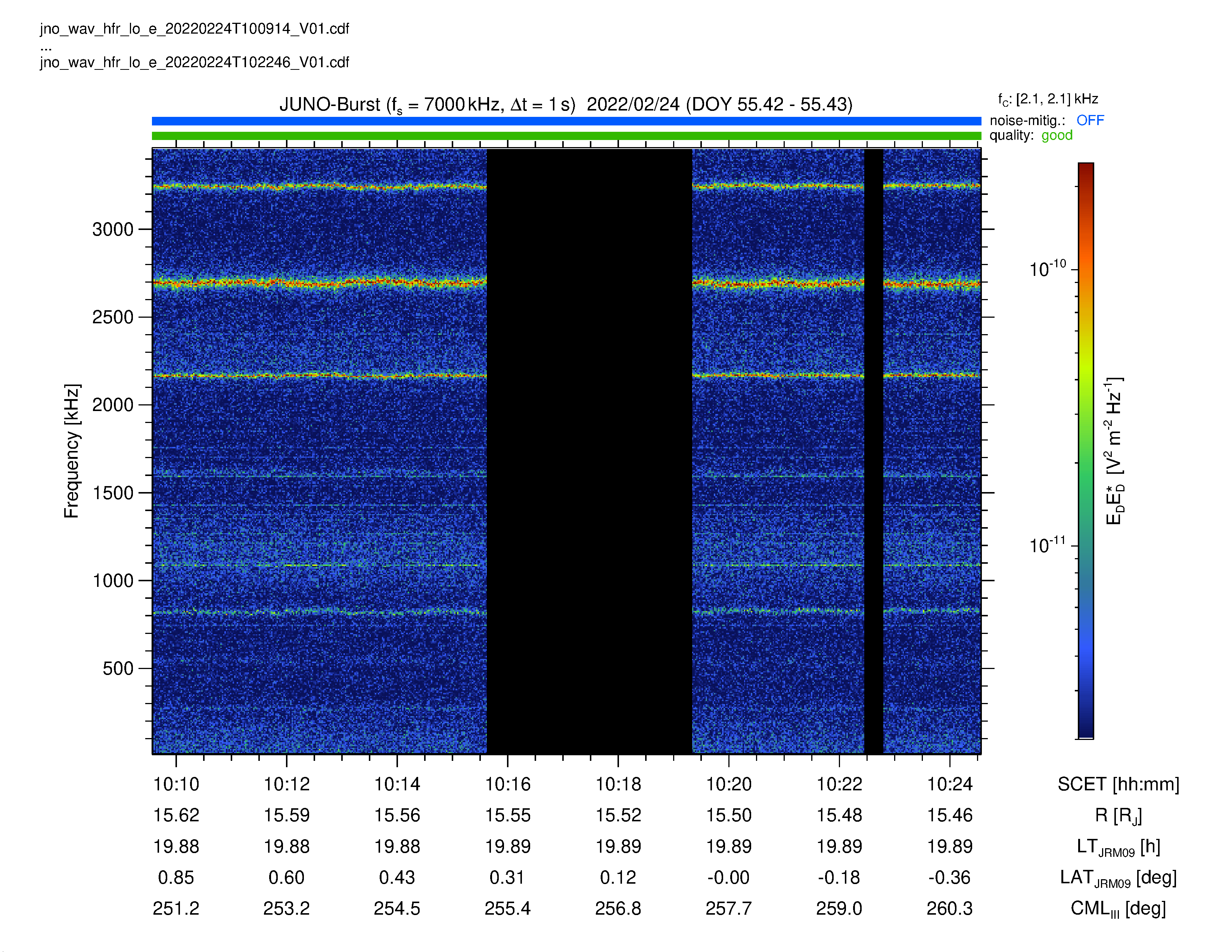Click the blue noise-mitigation status bar

(566, 121)
